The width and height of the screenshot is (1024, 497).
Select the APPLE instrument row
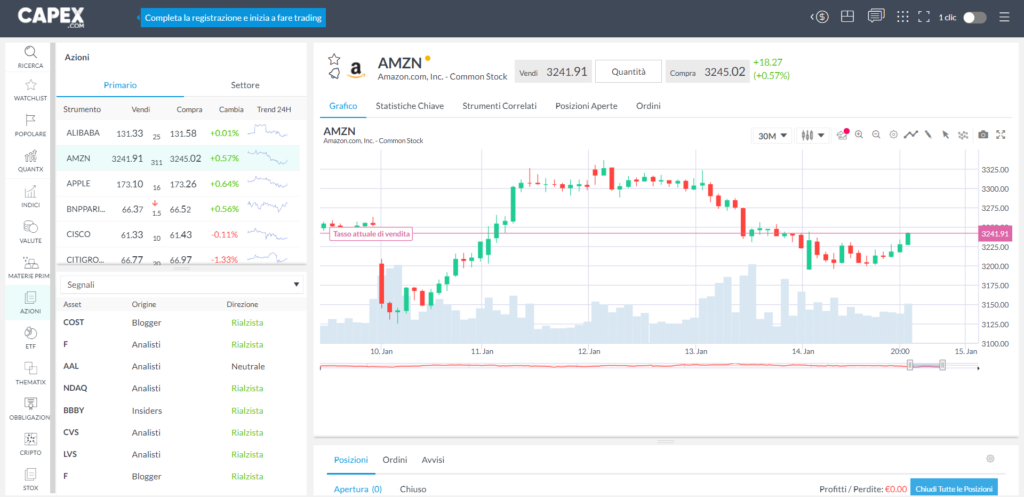[178, 184]
